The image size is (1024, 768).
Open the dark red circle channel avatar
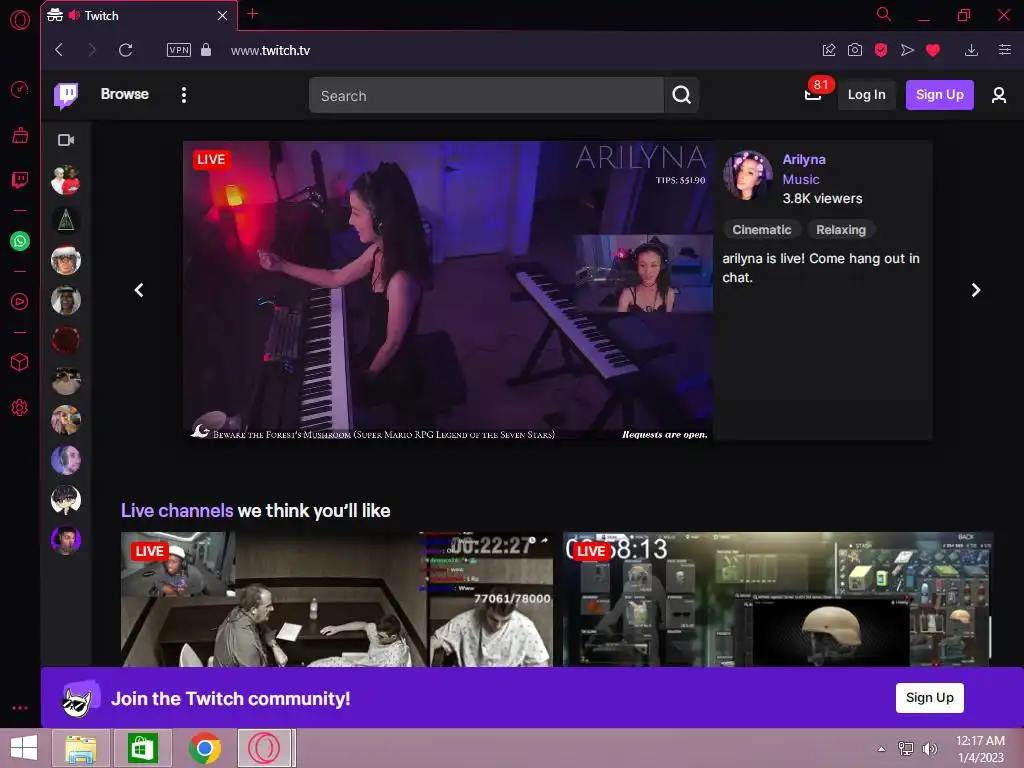(x=66, y=340)
